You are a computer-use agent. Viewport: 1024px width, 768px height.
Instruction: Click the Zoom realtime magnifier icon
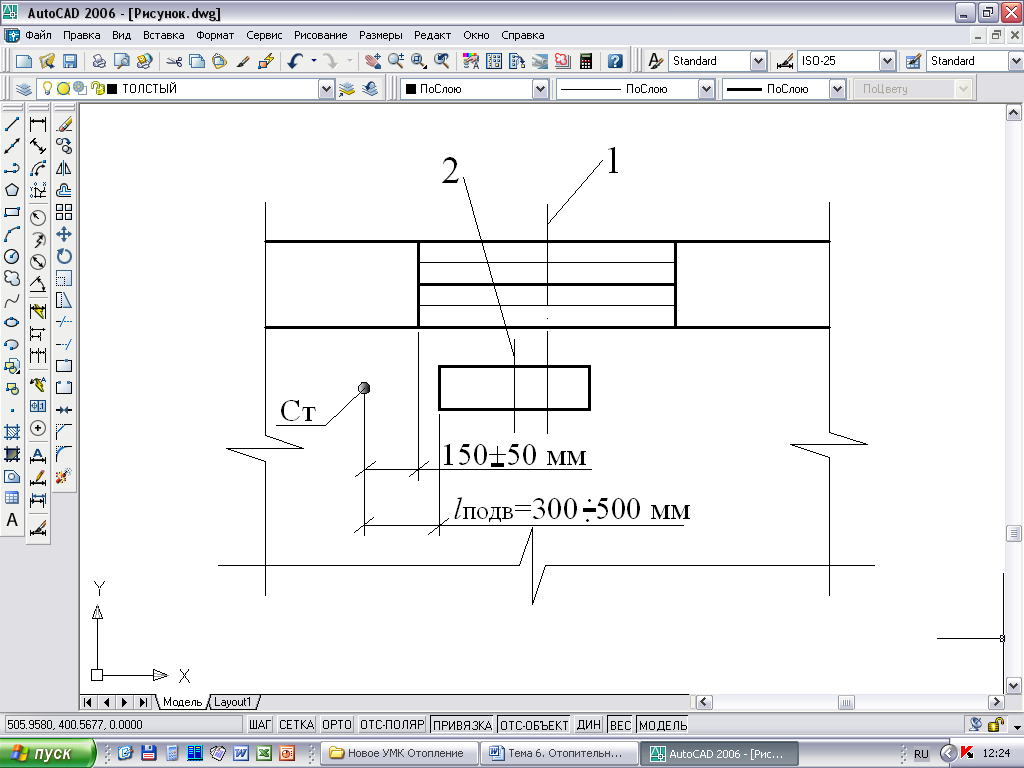click(x=396, y=61)
